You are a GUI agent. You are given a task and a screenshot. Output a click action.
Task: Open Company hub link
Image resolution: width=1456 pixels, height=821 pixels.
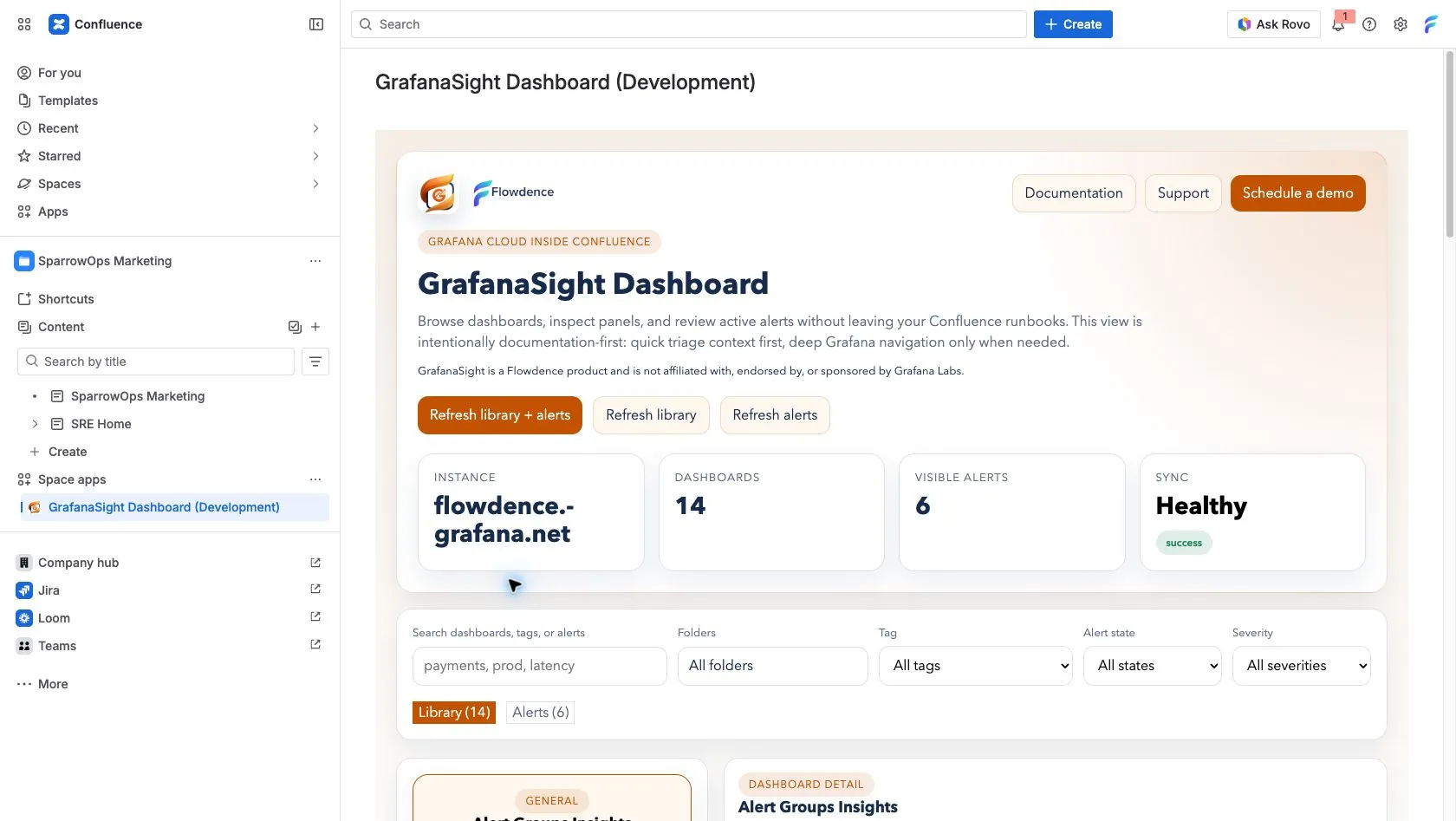coord(78,563)
